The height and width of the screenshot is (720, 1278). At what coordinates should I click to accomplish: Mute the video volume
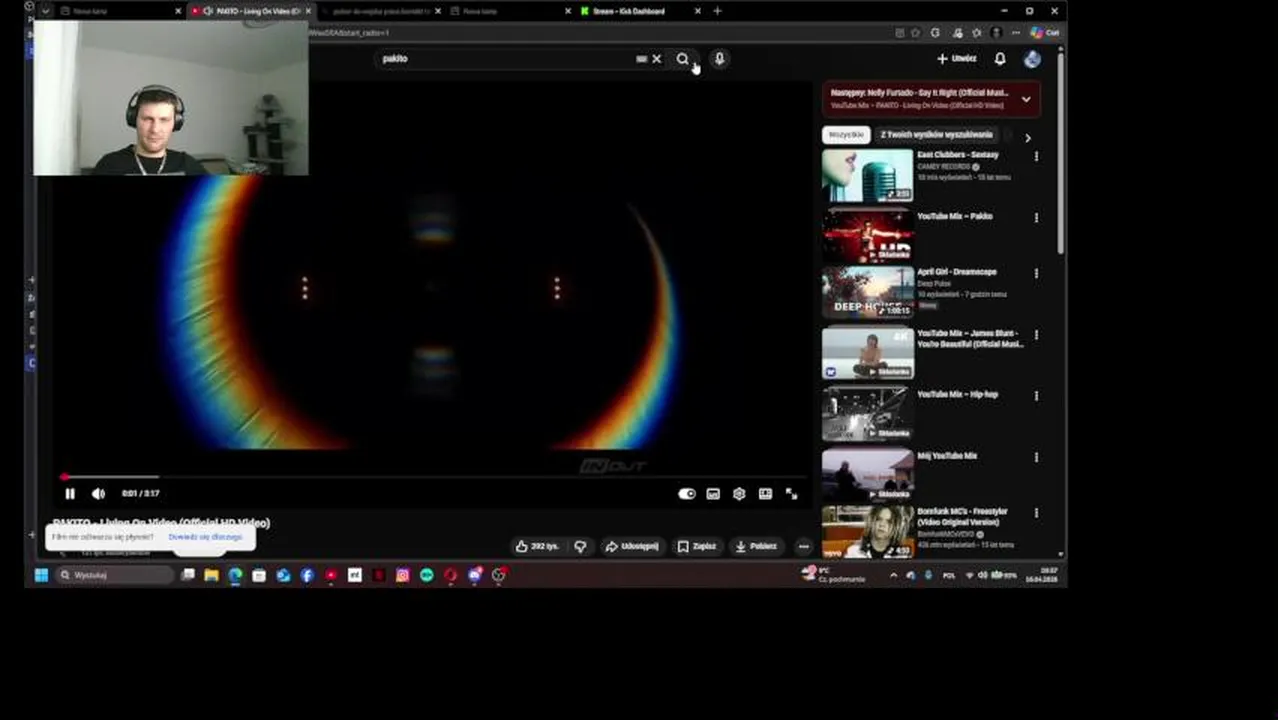point(98,494)
